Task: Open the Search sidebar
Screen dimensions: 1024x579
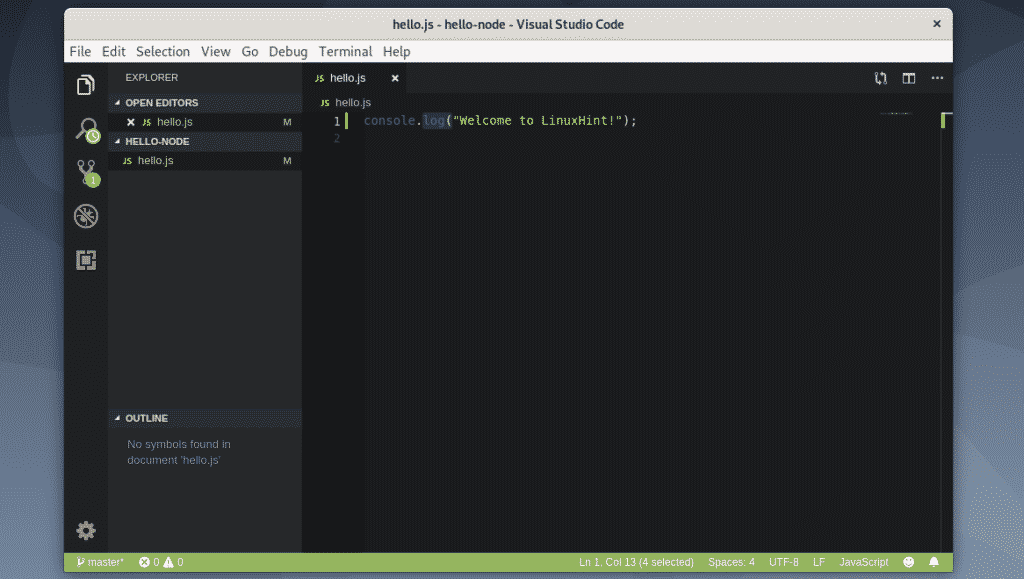Action: (x=86, y=127)
